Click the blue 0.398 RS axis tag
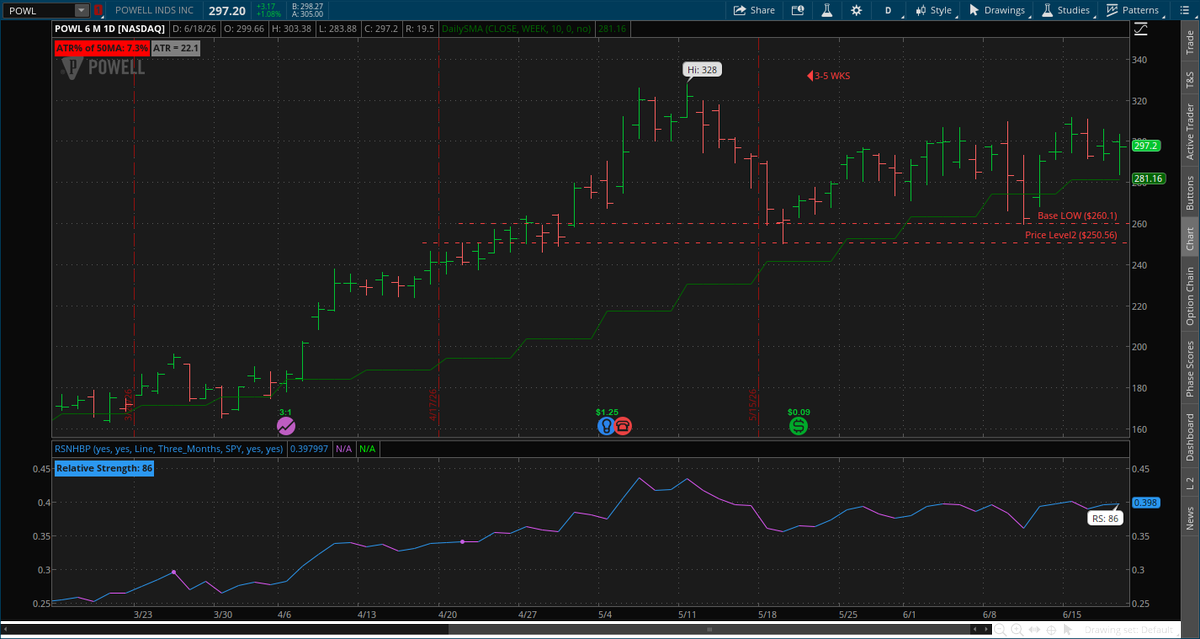The height and width of the screenshot is (639, 1200). 1147,503
